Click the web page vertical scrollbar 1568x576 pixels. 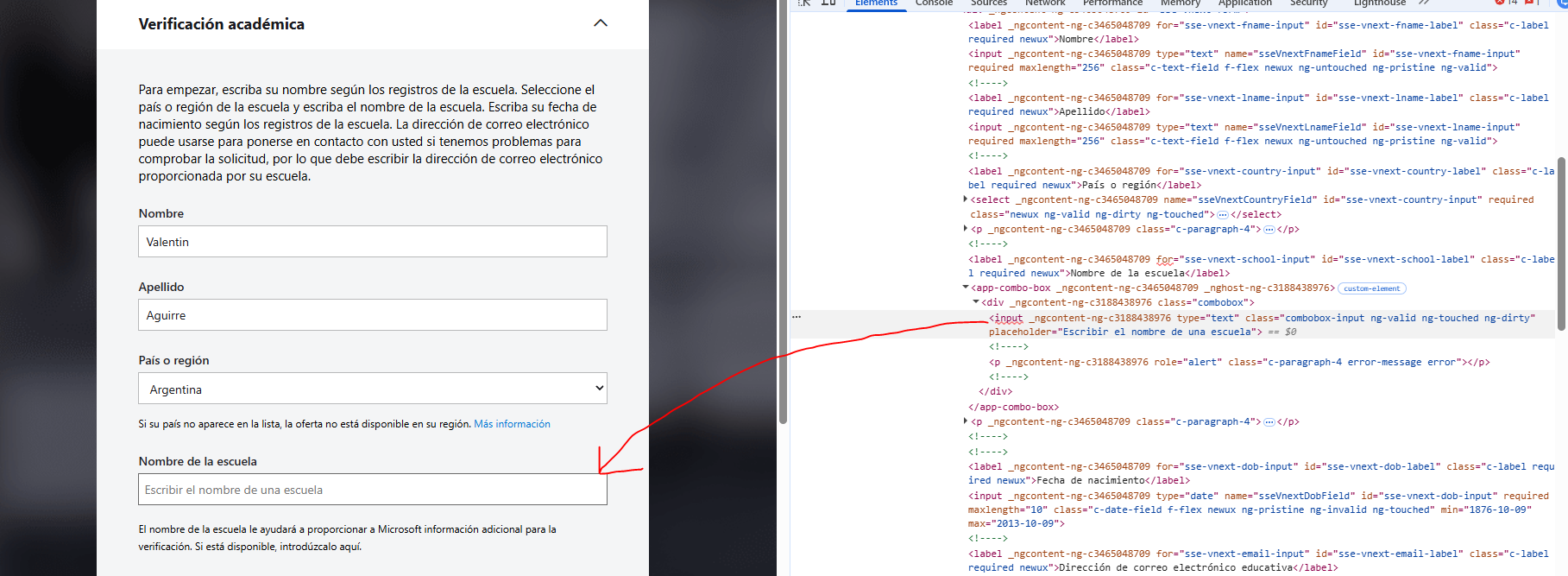pyautogui.click(x=783, y=212)
